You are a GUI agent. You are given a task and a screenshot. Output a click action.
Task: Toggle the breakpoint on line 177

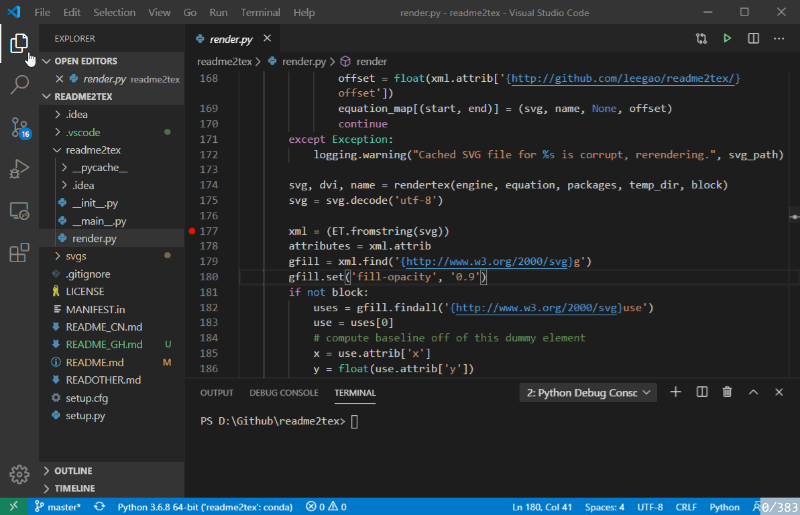coord(192,231)
